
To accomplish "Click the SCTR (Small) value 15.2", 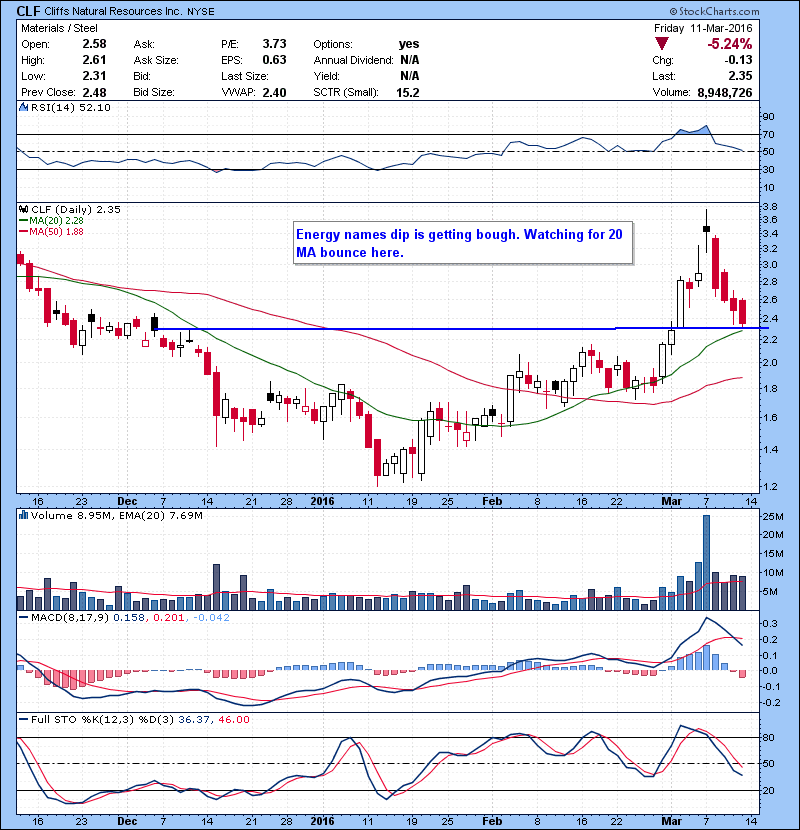I will 408,93.
